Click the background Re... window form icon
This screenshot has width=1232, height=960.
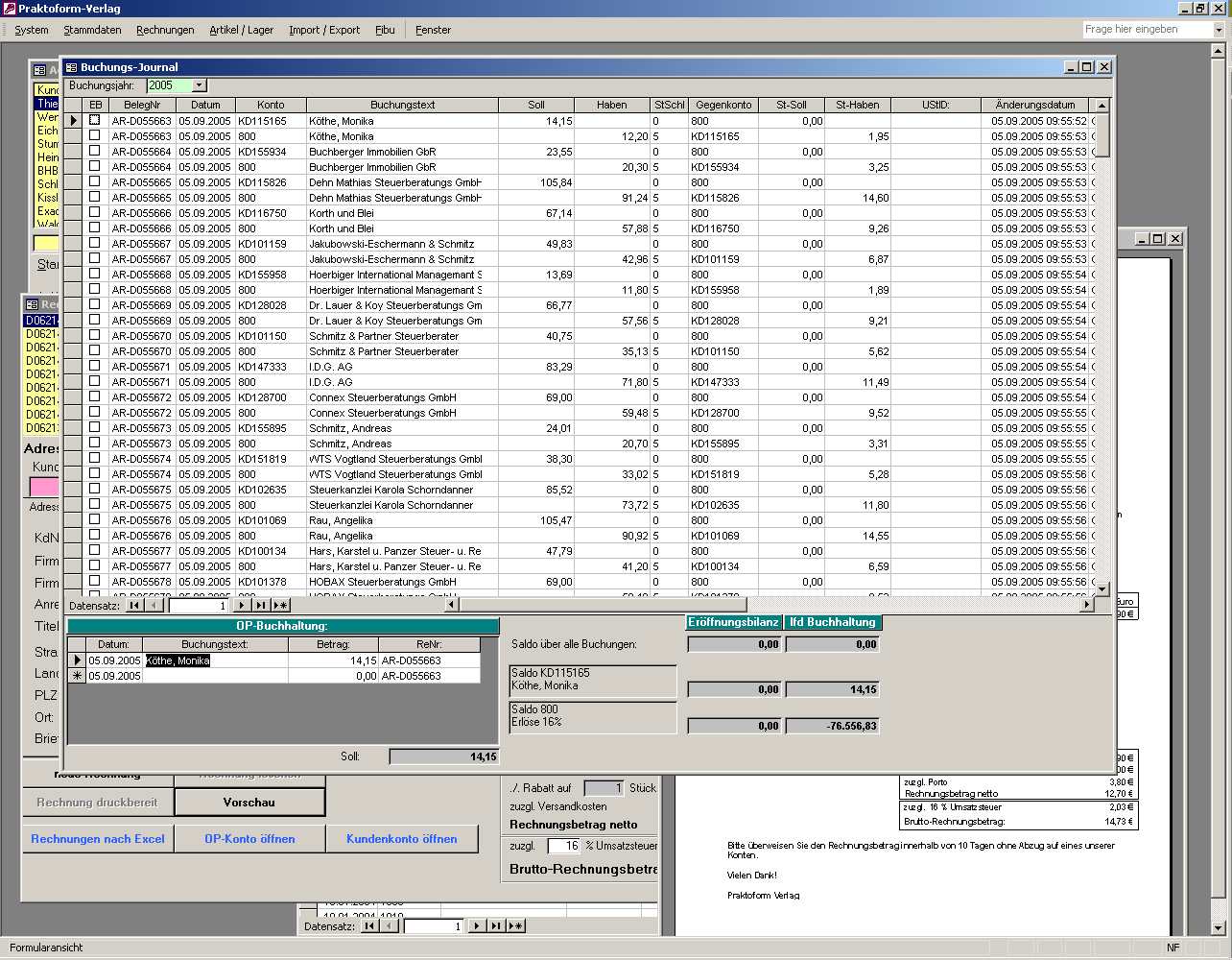point(32,304)
